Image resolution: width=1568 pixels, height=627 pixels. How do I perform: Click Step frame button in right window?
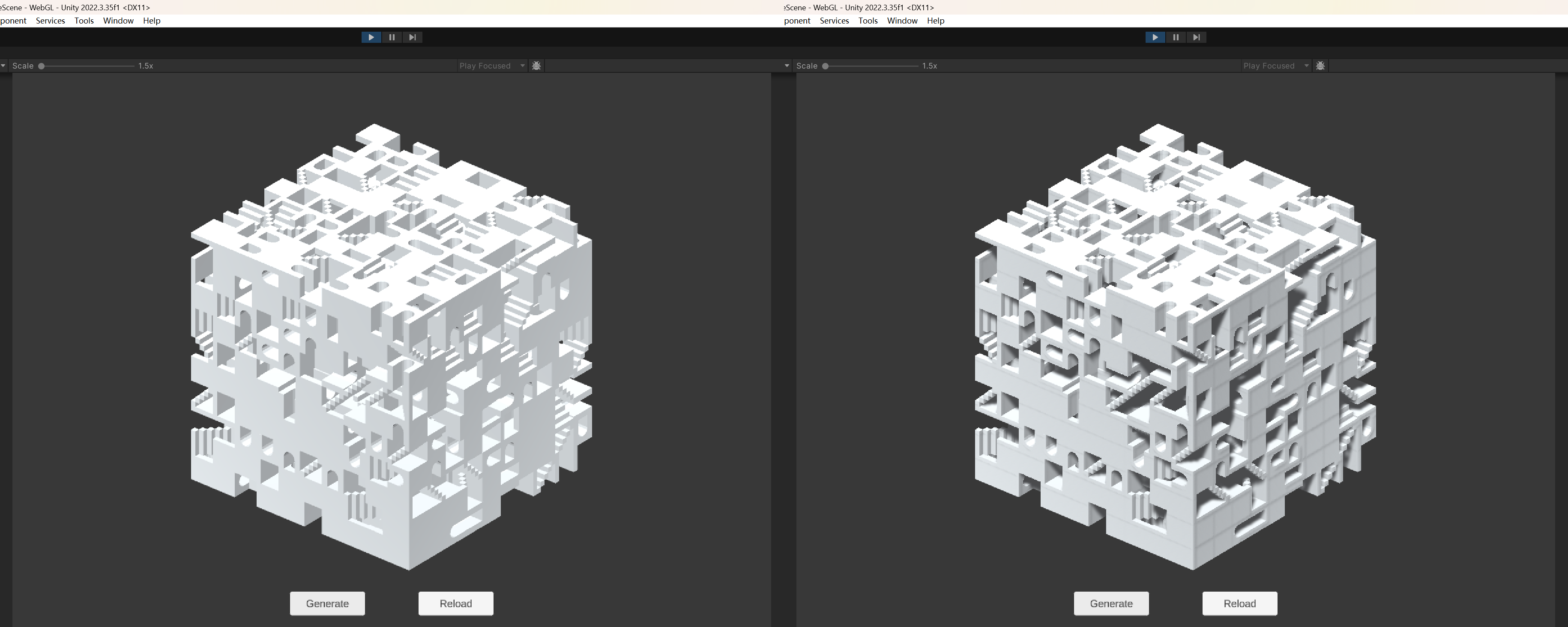tap(1196, 37)
